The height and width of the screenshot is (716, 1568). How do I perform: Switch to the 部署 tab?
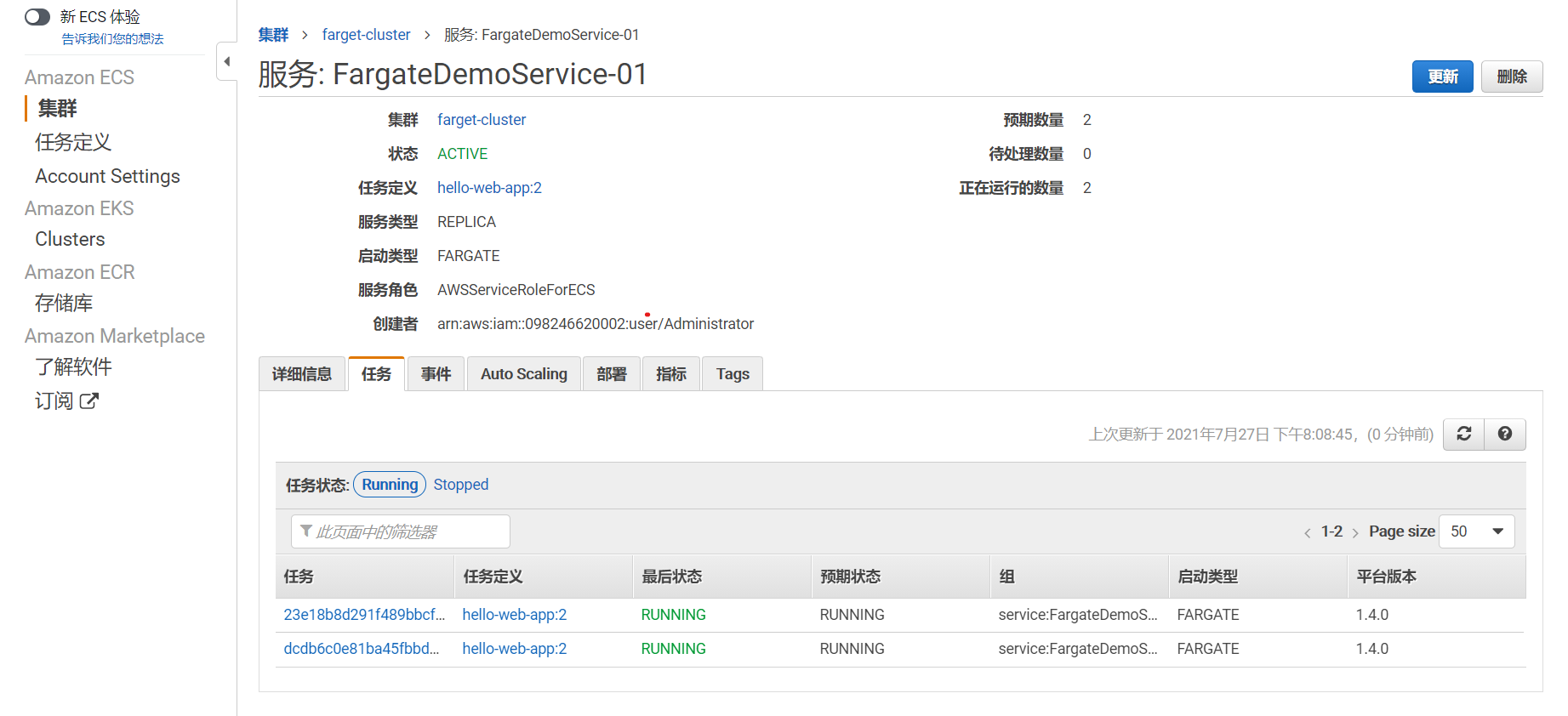pyautogui.click(x=611, y=374)
